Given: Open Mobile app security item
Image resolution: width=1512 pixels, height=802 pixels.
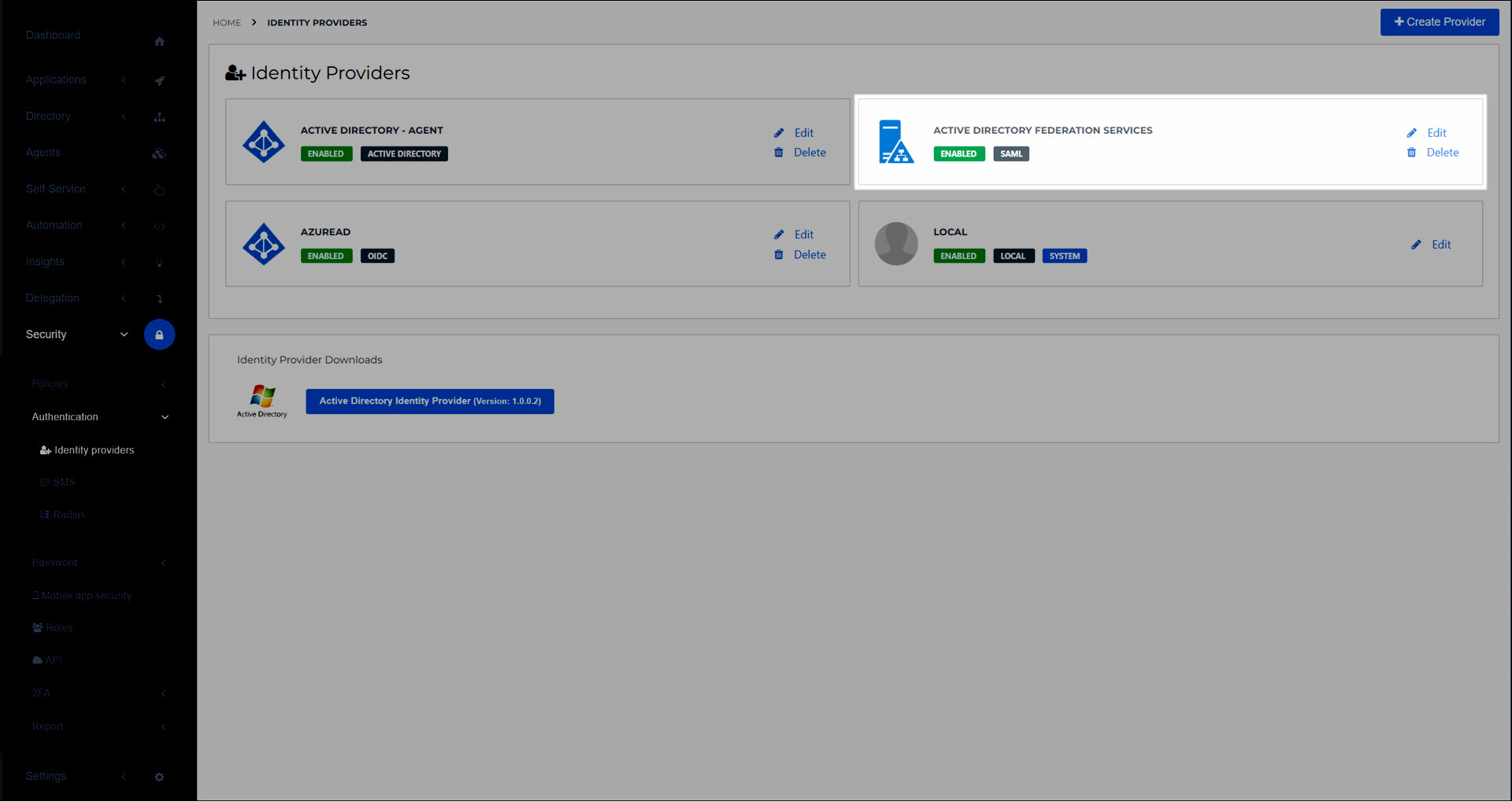Looking at the screenshot, I should tap(82, 596).
